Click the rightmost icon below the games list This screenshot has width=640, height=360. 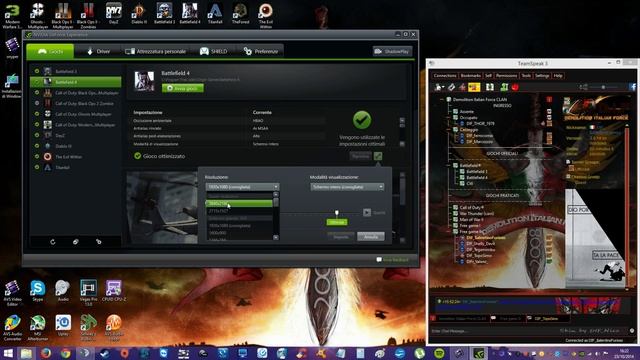point(98,242)
